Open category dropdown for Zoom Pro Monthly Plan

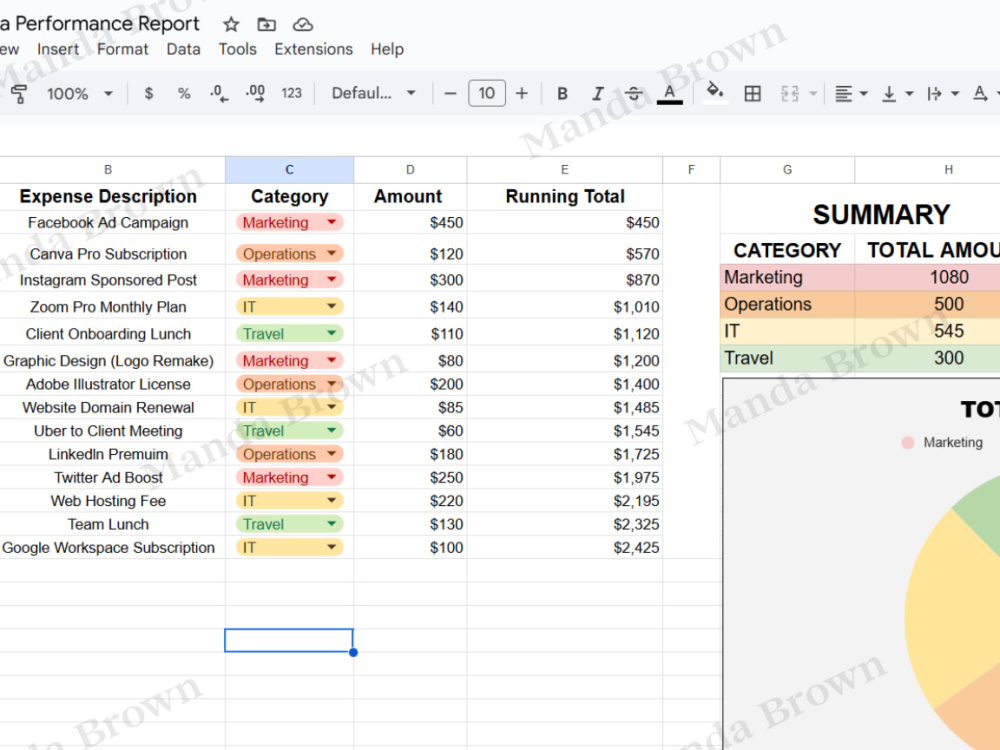pos(332,306)
